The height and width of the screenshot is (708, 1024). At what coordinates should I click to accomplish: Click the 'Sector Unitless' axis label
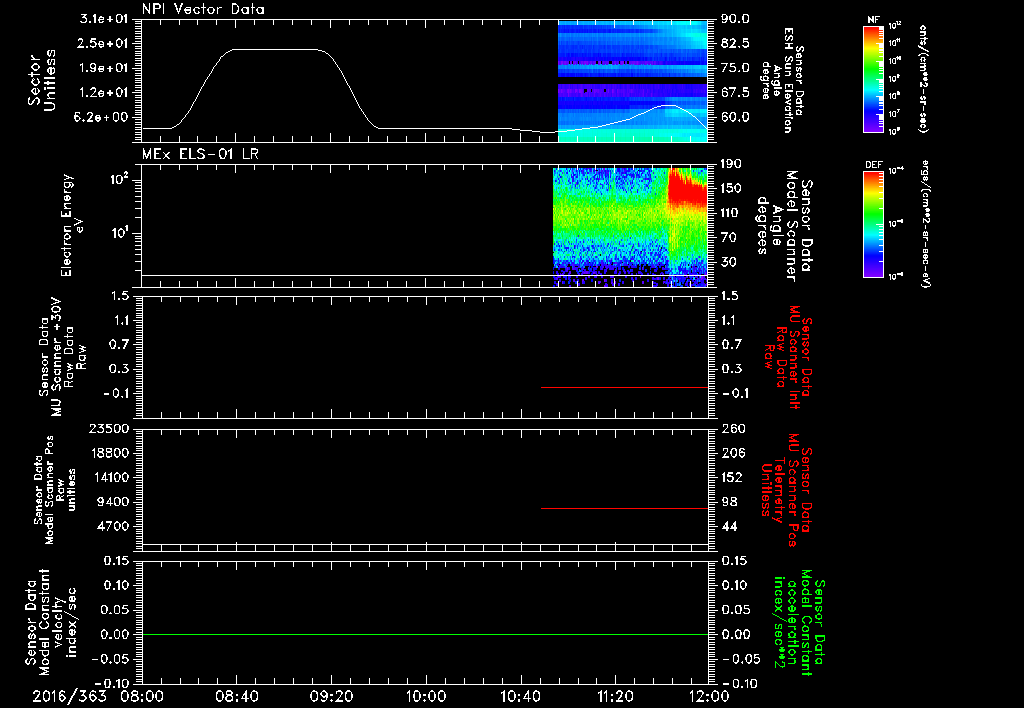[x=42, y=80]
